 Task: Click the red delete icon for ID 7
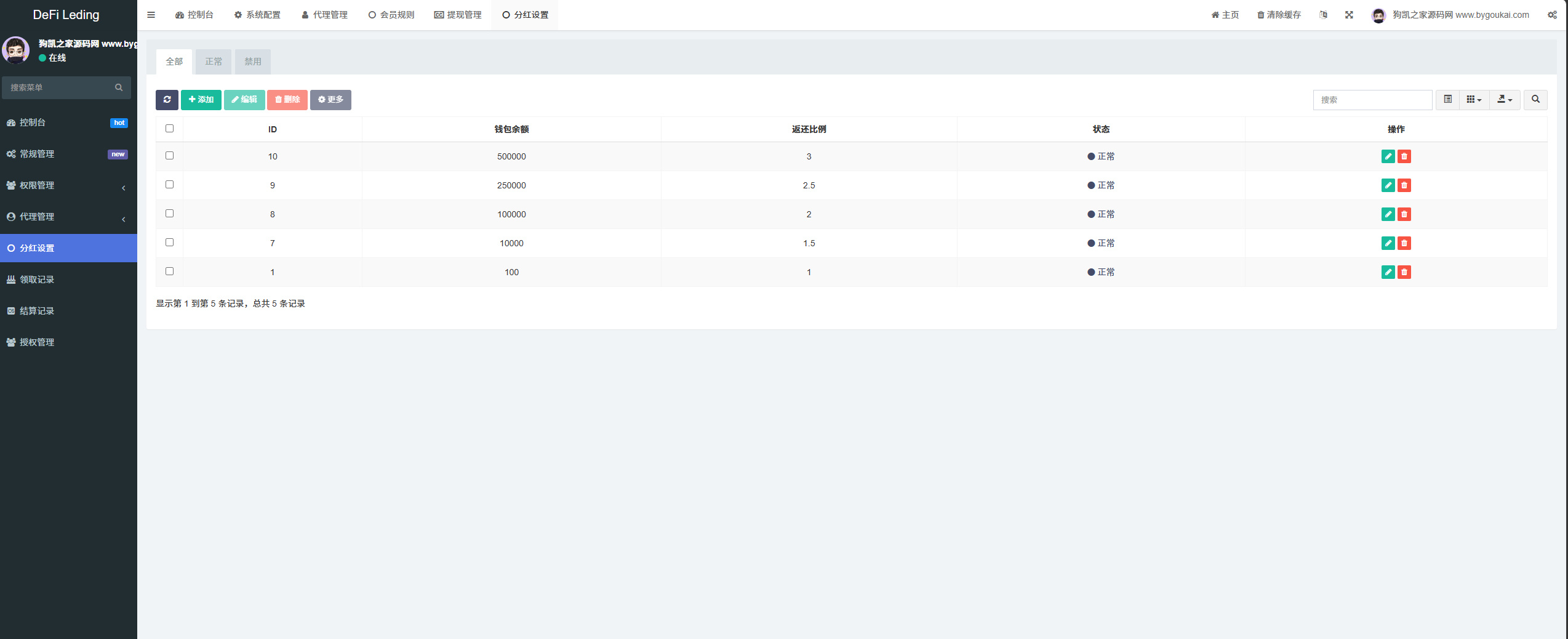pos(1404,243)
